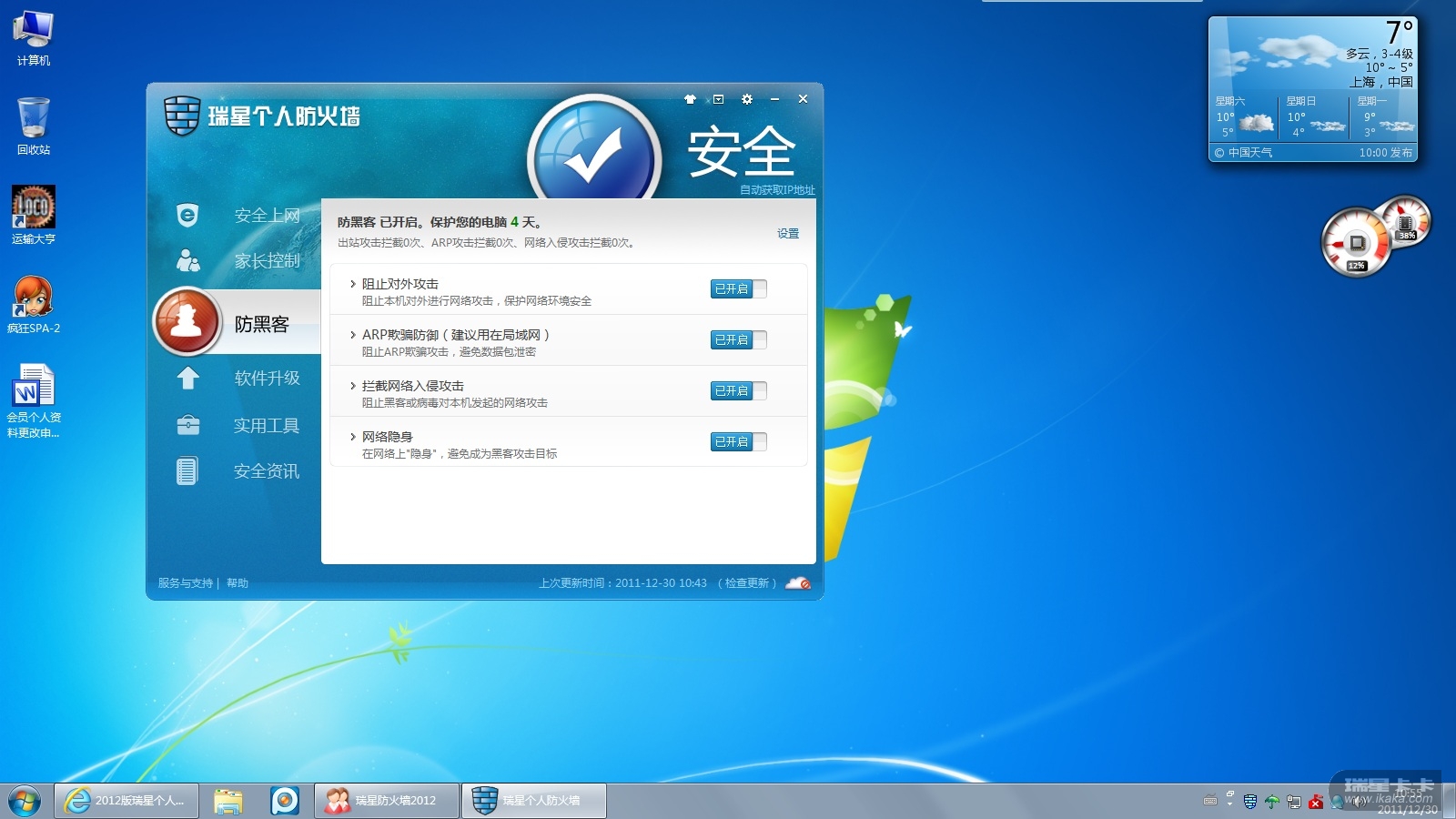Click the network connection tray icon
This screenshot has height=819, width=1456.
point(1294,801)
